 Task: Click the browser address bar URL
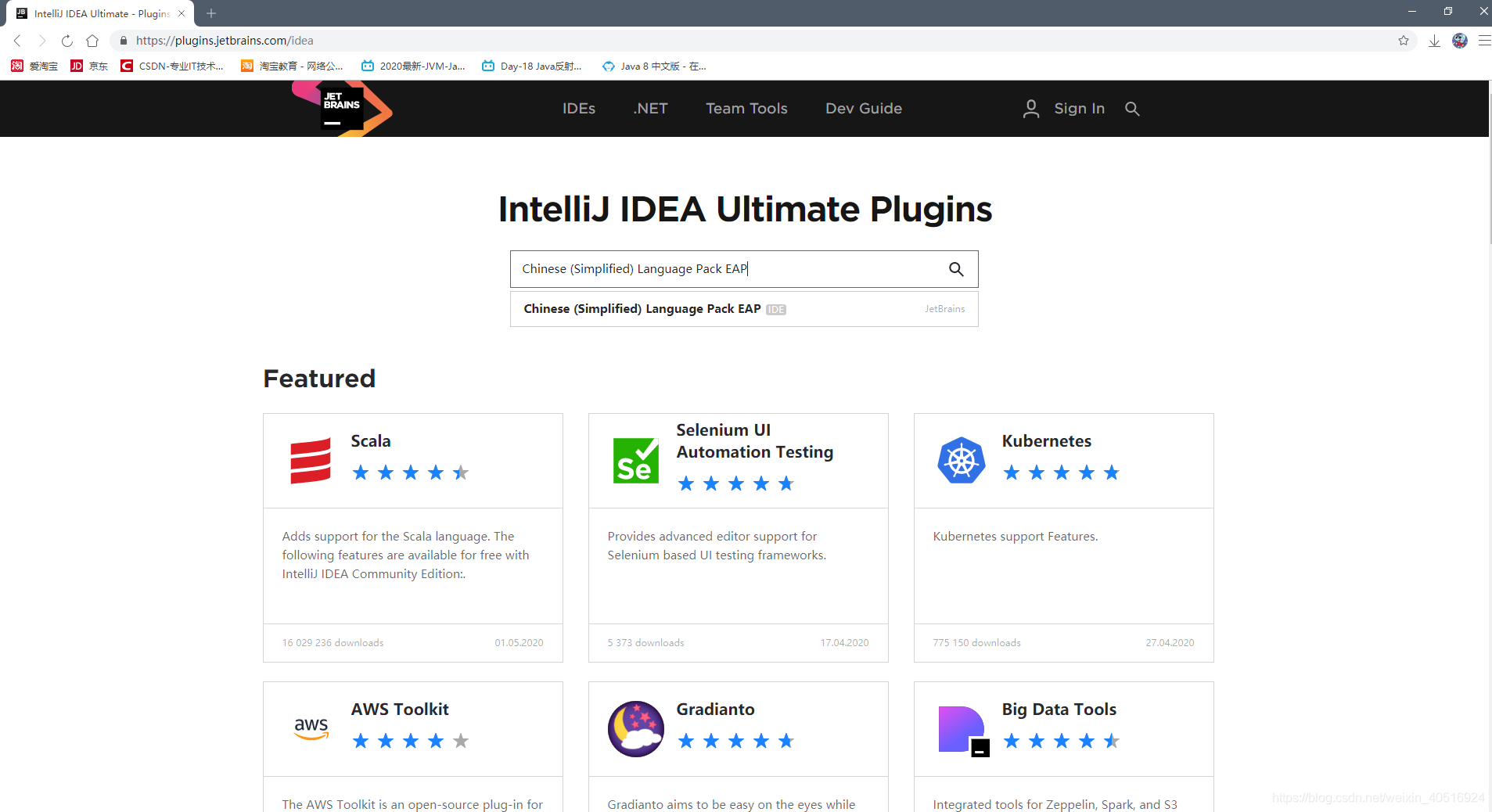pyautogui.click(x=225, y=41)
